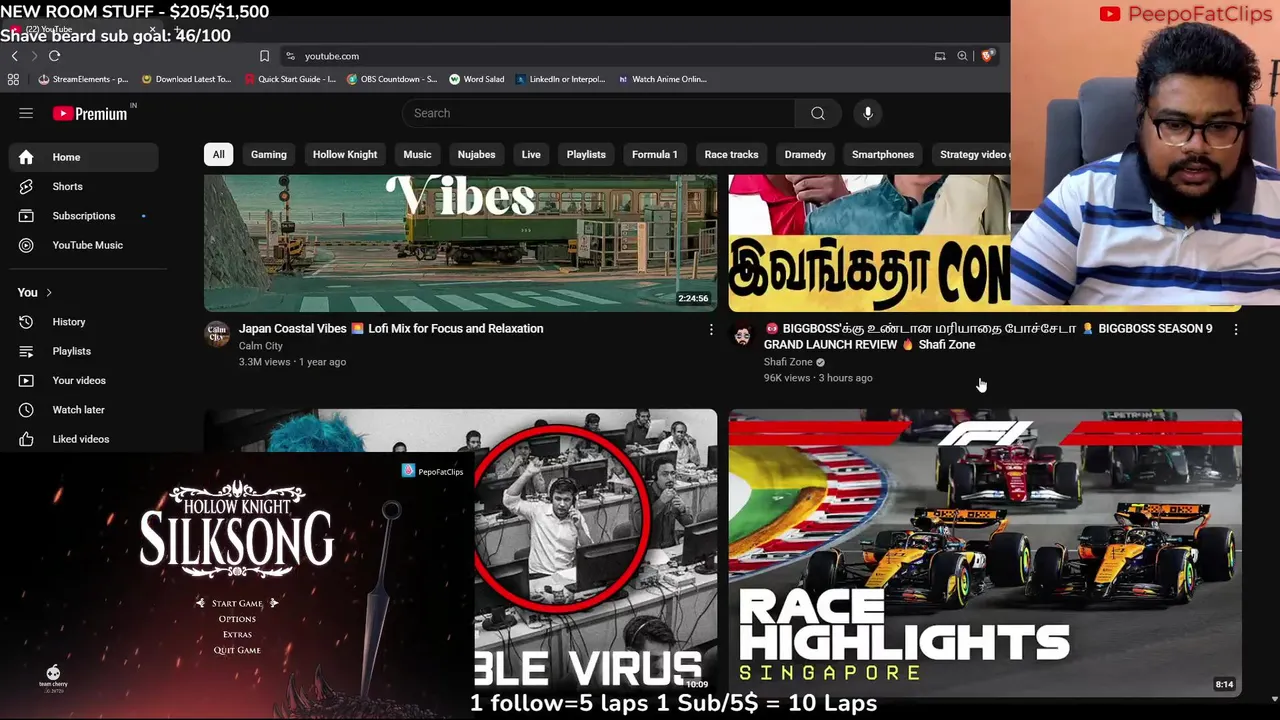The width and height of the screenshot is (1280, 720).
Task: Open more options for BIGGBOSS review video
Action: point(1236,329)
